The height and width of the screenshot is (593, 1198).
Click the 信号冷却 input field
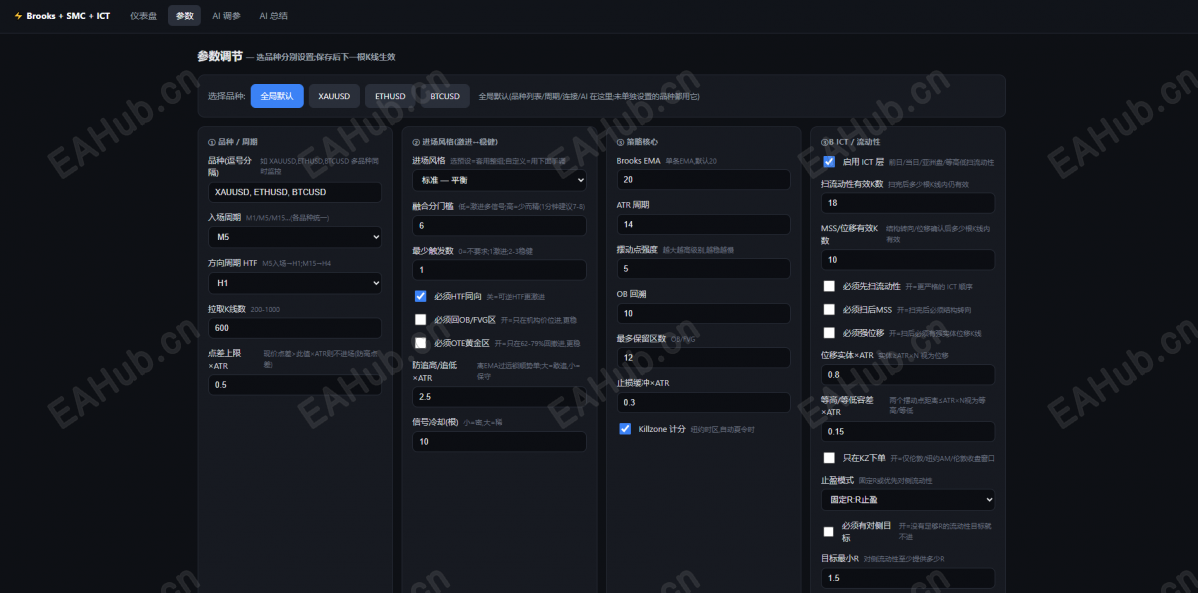click(x=500, y=442)
